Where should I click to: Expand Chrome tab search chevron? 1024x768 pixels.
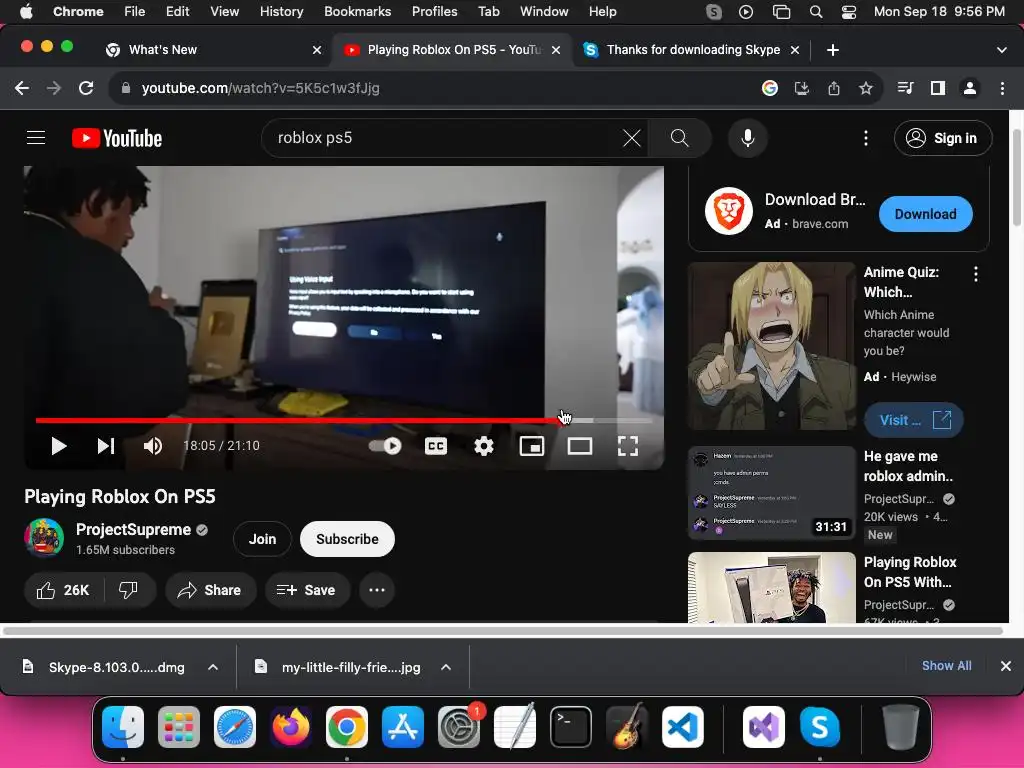(1002, 50)
